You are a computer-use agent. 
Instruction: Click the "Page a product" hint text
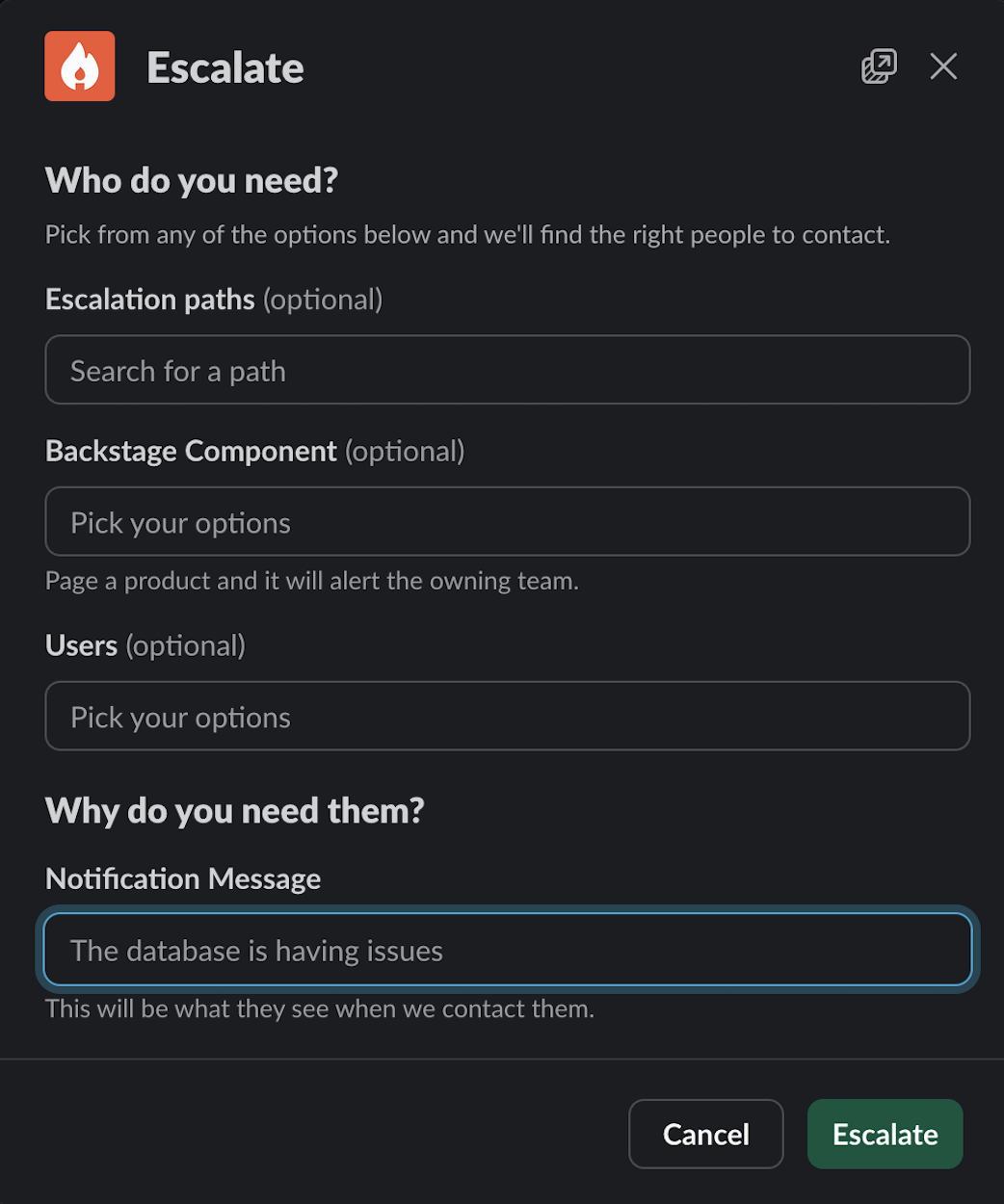[312, 581]
